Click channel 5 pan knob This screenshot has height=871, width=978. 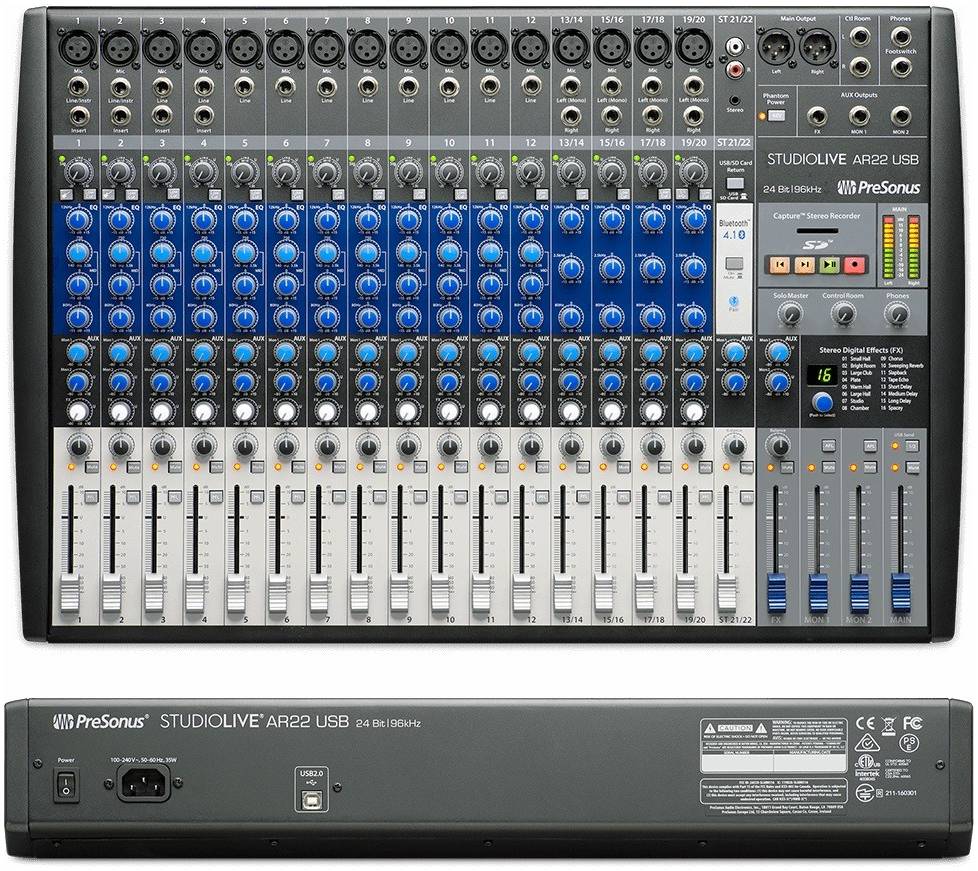coord(244,446)
